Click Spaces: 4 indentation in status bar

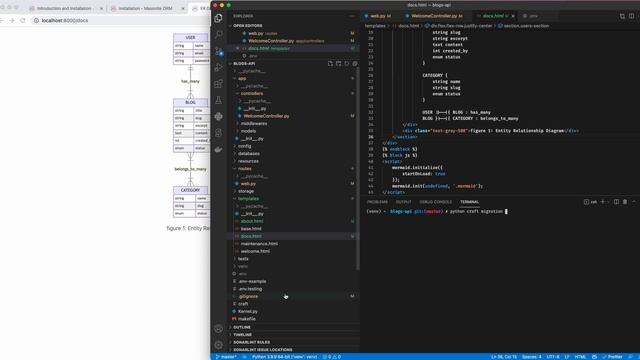(x=531, y=357)
